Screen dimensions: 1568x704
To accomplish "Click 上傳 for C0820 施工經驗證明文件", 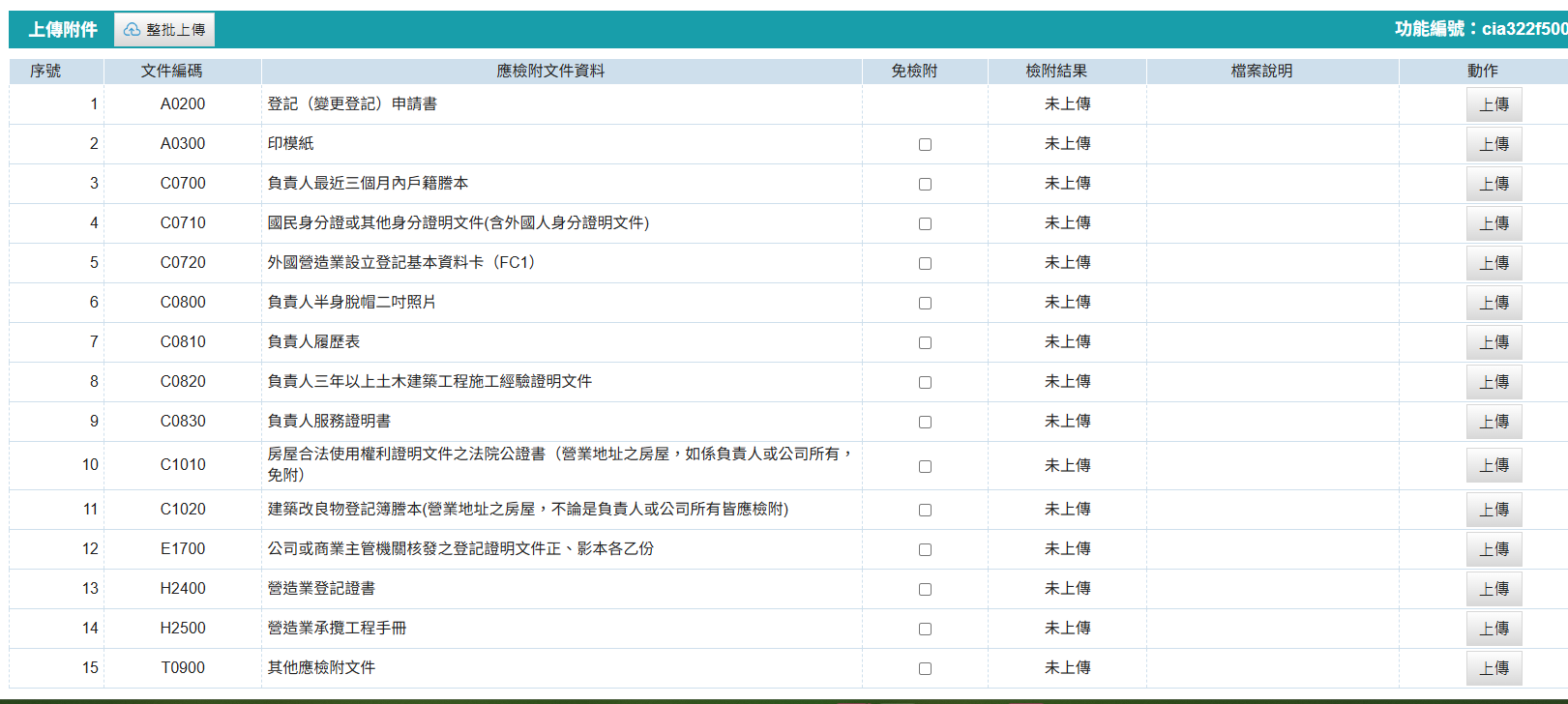I will click(1494, 382).
